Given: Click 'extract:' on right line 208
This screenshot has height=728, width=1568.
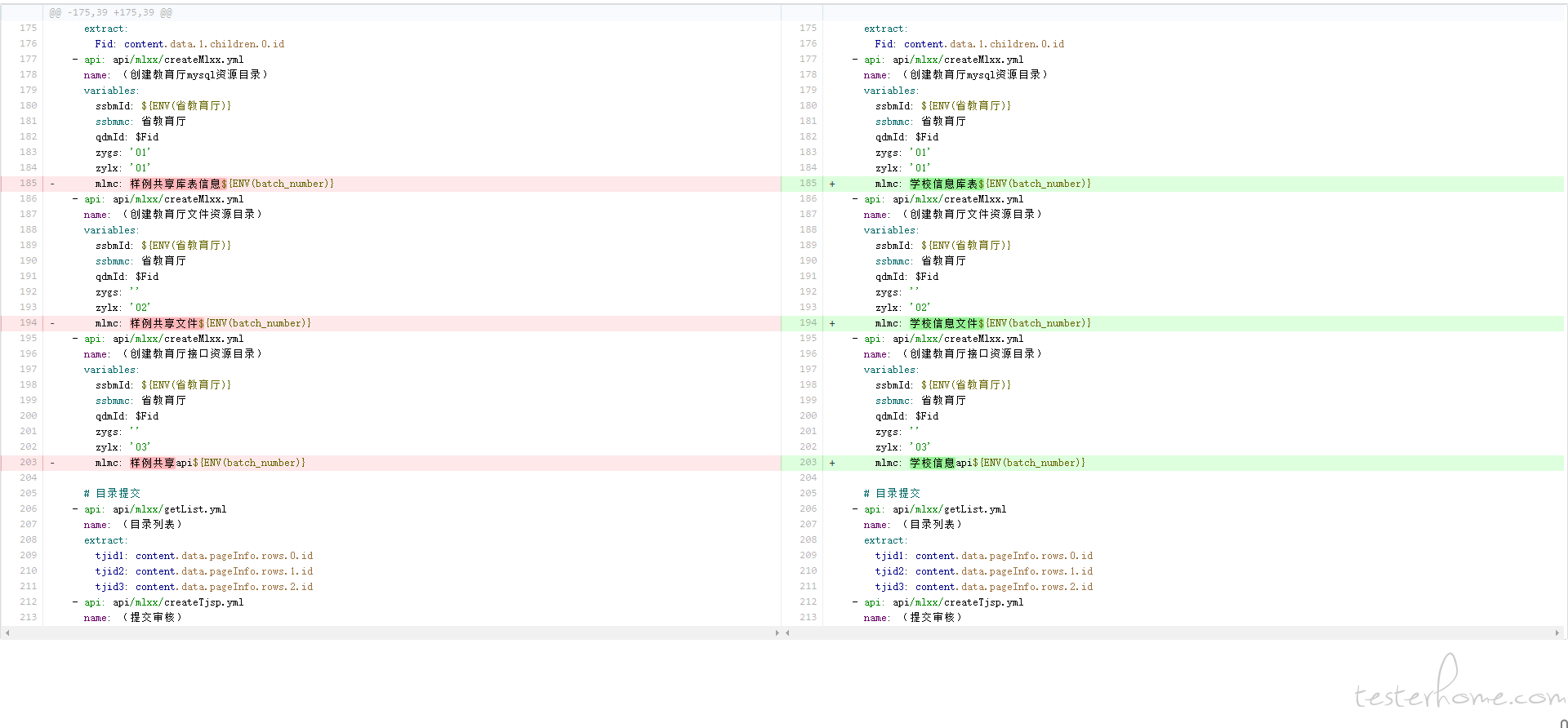Looking at the screenshot, I should [885, 540].
